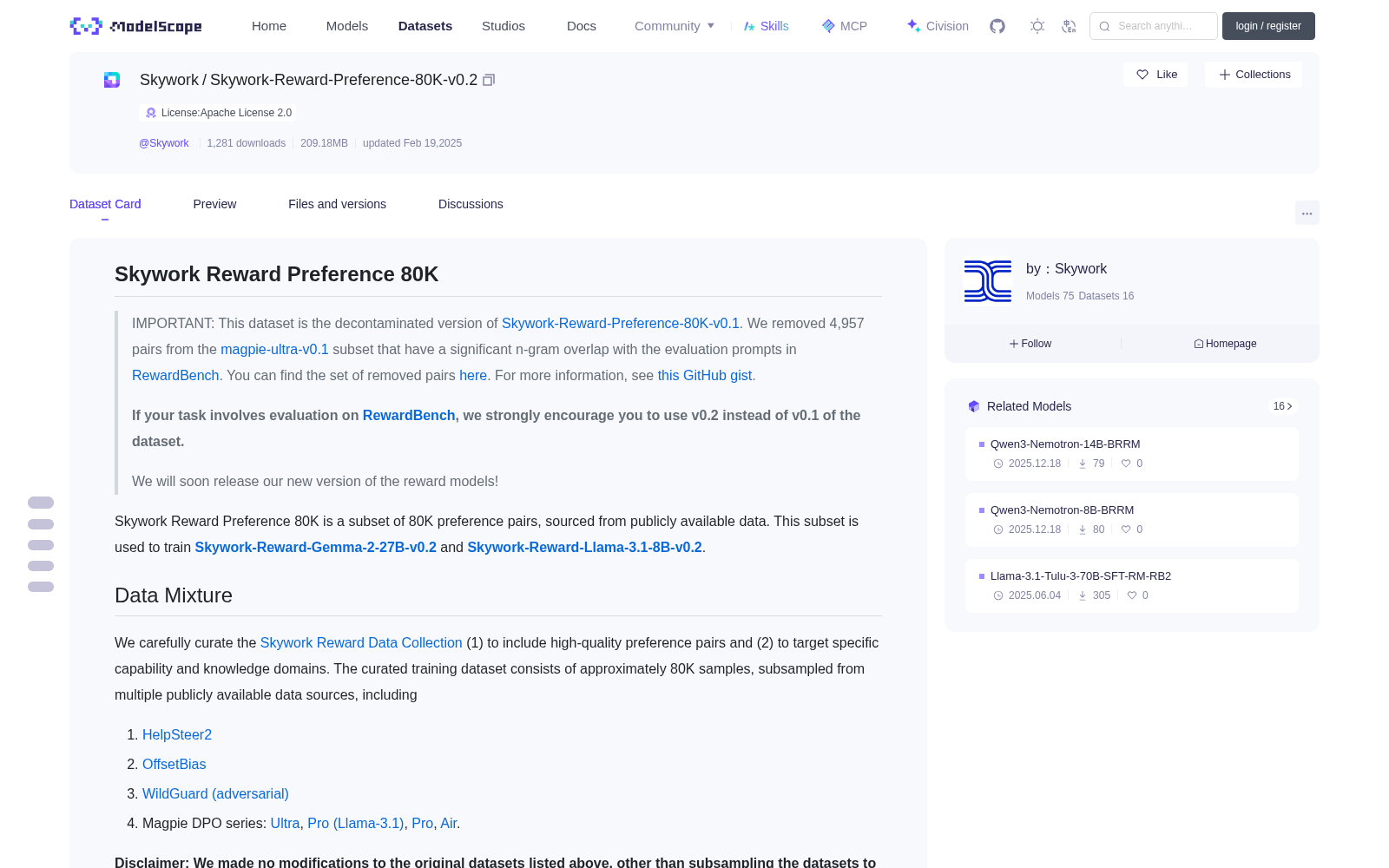
Task: Open the first RewardBench link in the notice
Action: tap(175, 375)
